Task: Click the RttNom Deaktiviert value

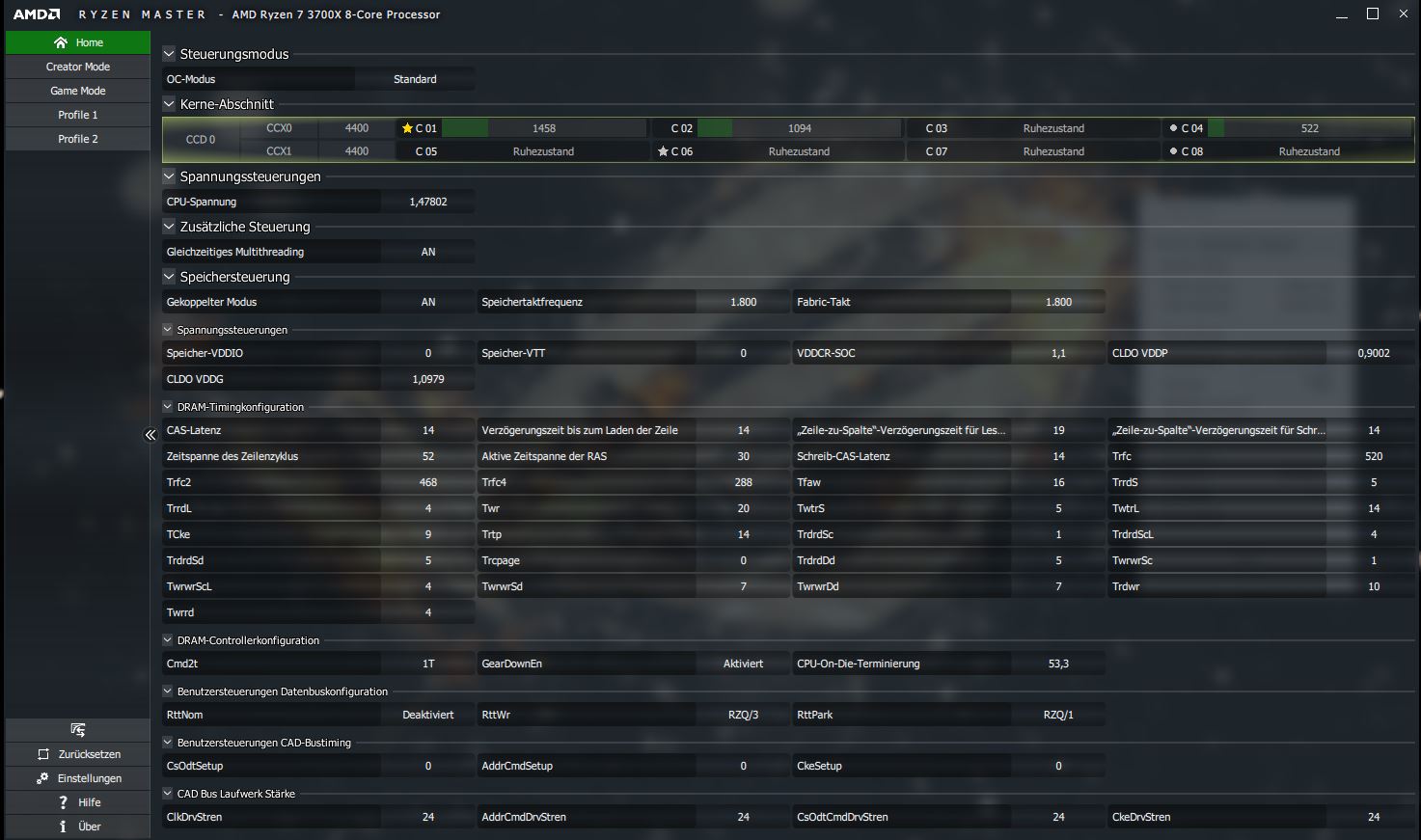Action: pyautogui.click(x=428, y=715)
